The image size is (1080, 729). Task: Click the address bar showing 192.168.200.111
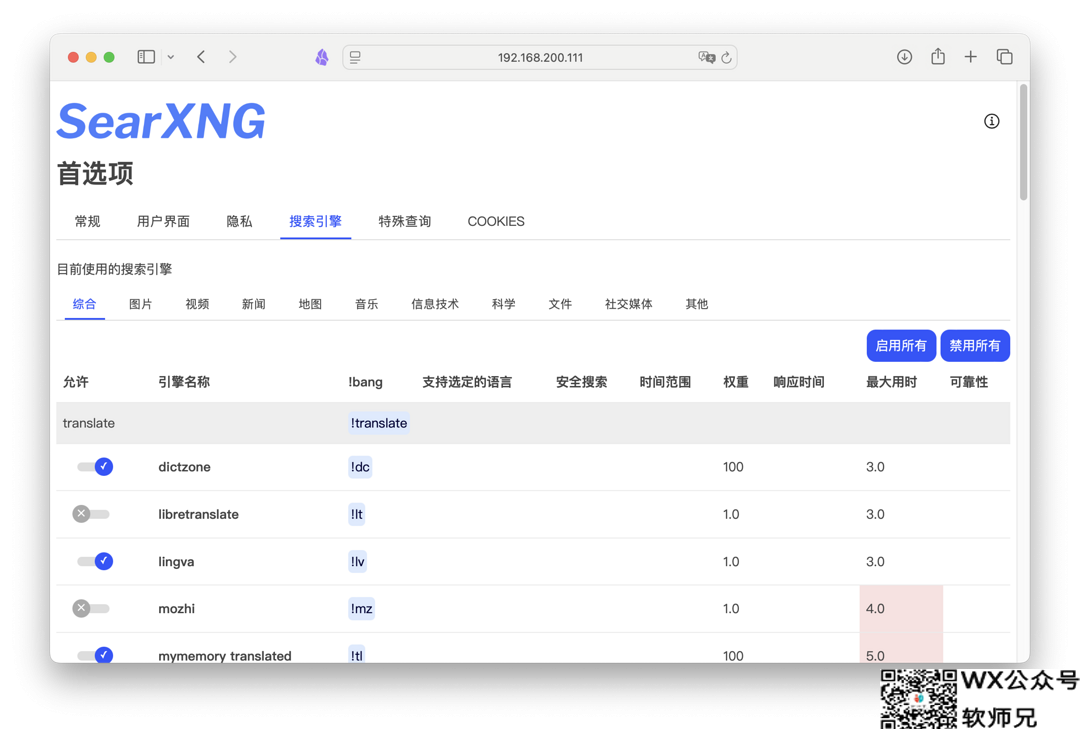click(540, 57)
